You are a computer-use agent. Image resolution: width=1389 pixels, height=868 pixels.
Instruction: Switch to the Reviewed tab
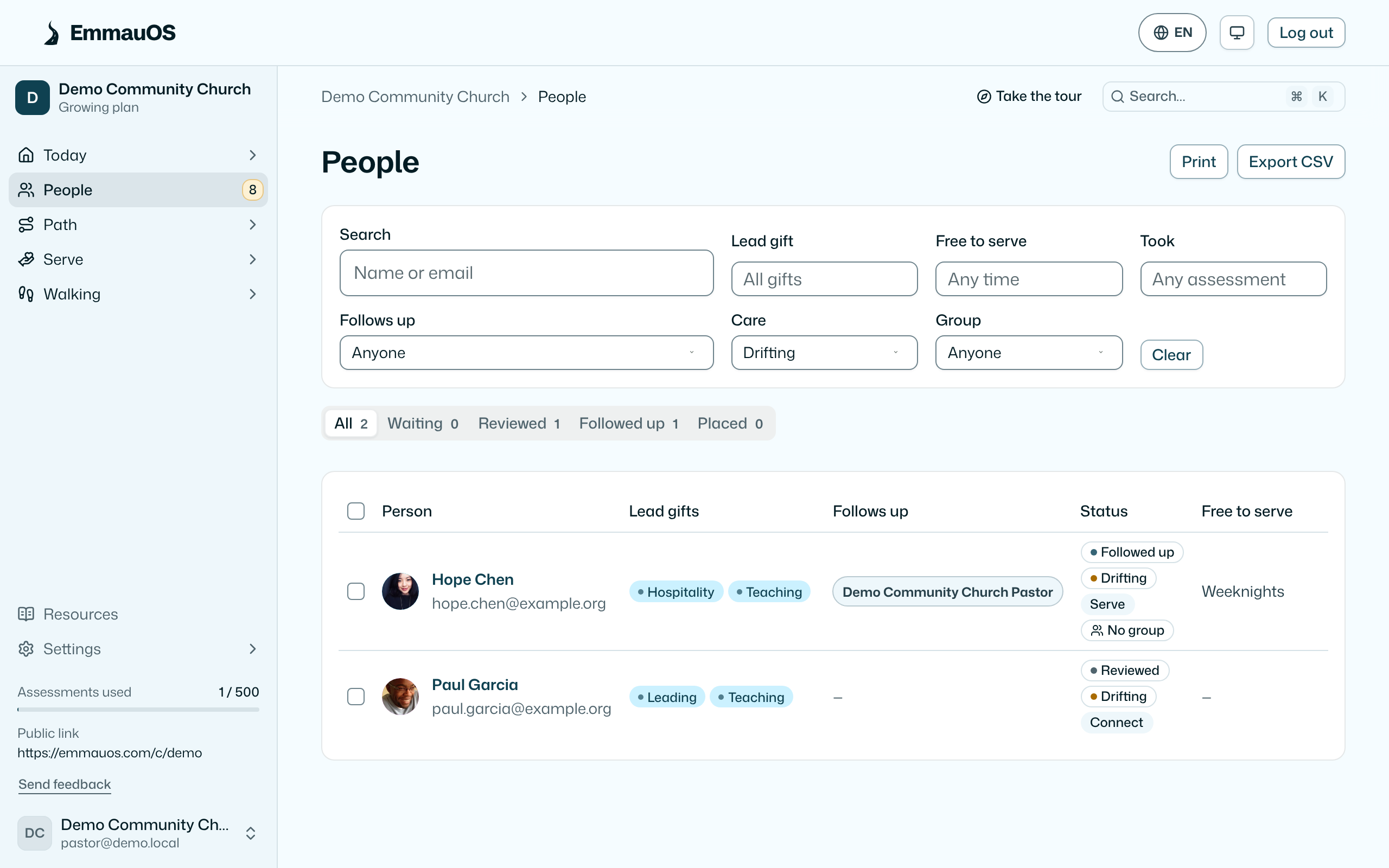point(519,424)
